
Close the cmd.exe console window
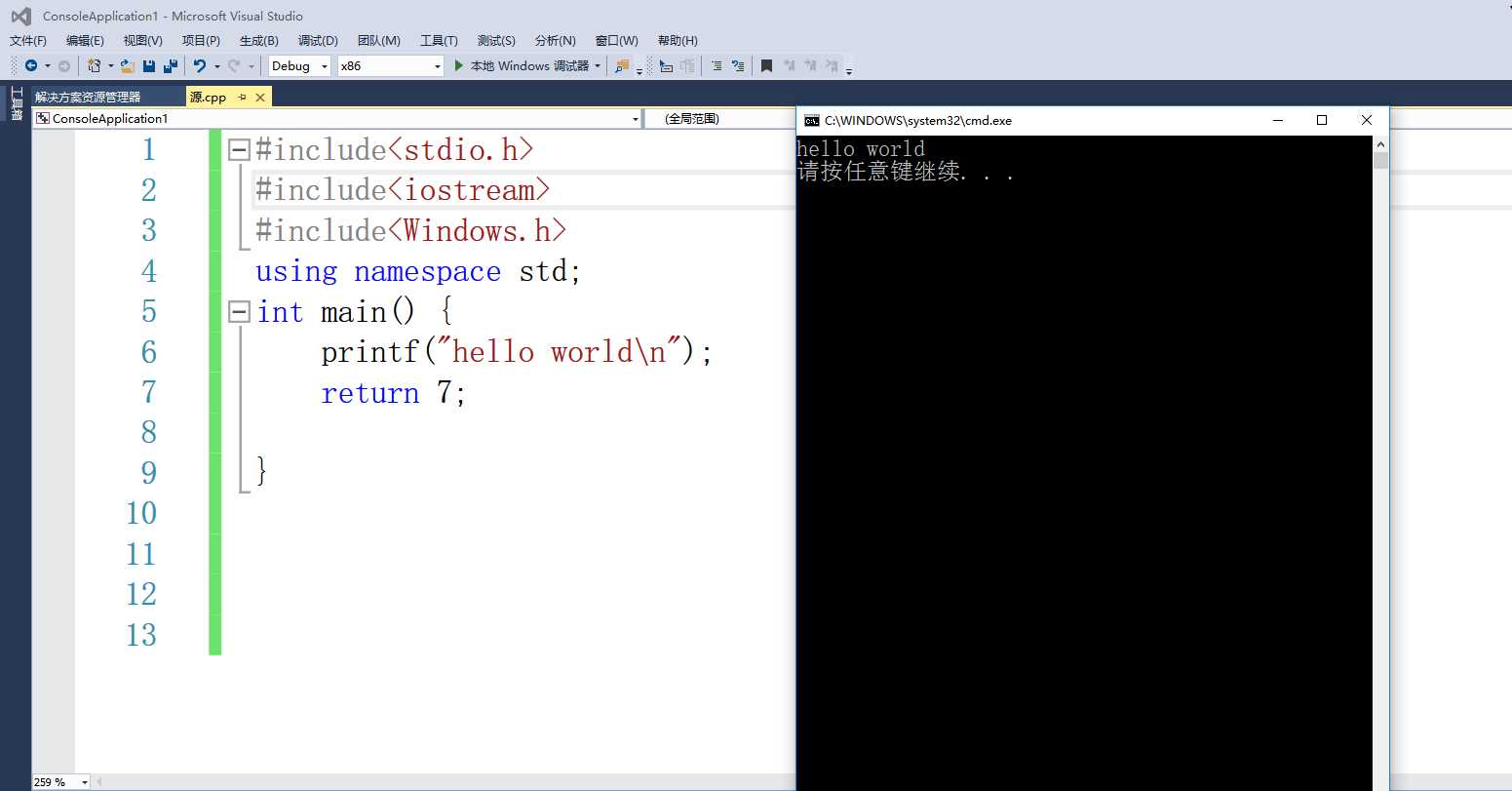pos(1367,120)
